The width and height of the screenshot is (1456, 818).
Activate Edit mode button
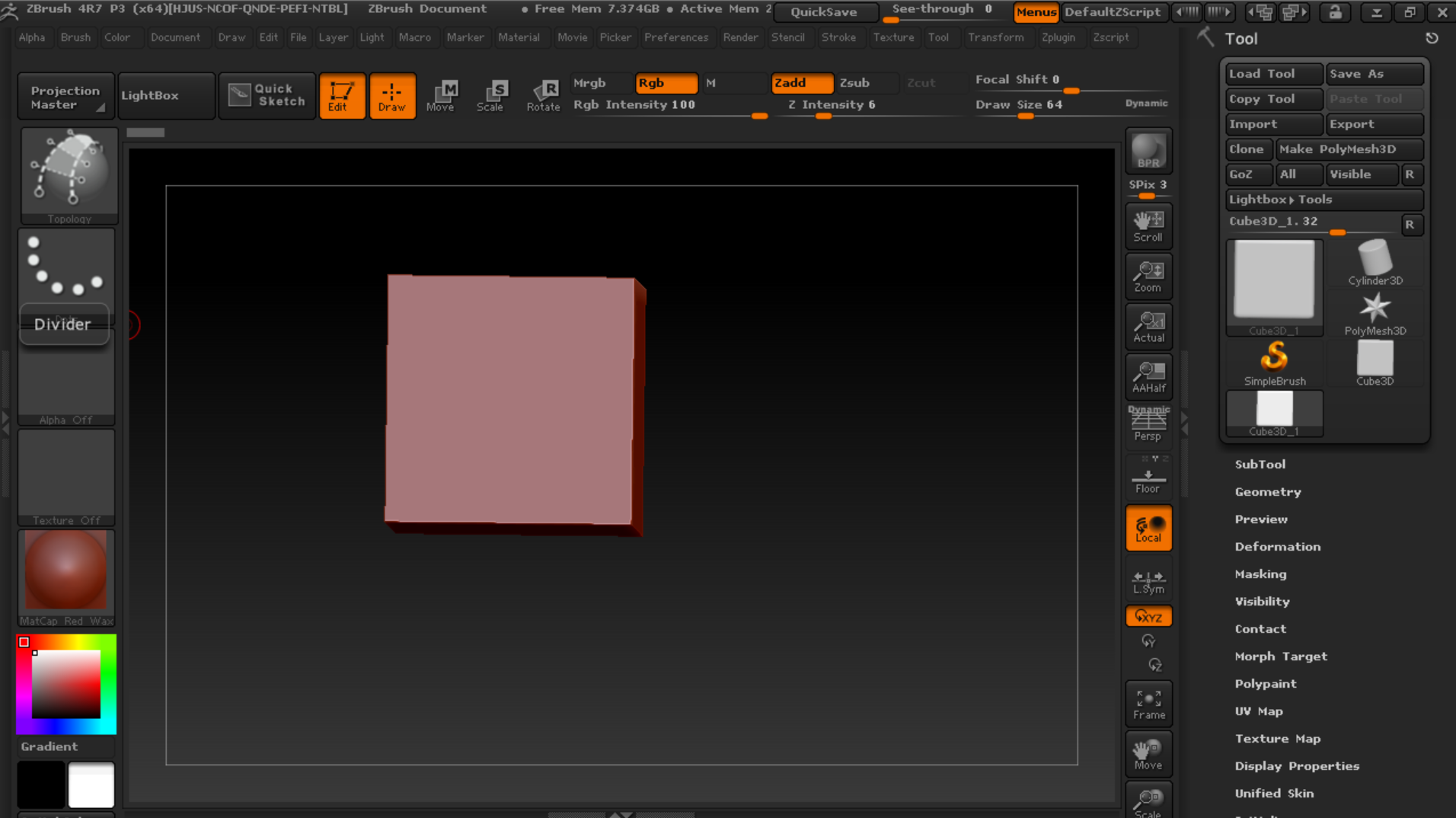click(342, 96)
